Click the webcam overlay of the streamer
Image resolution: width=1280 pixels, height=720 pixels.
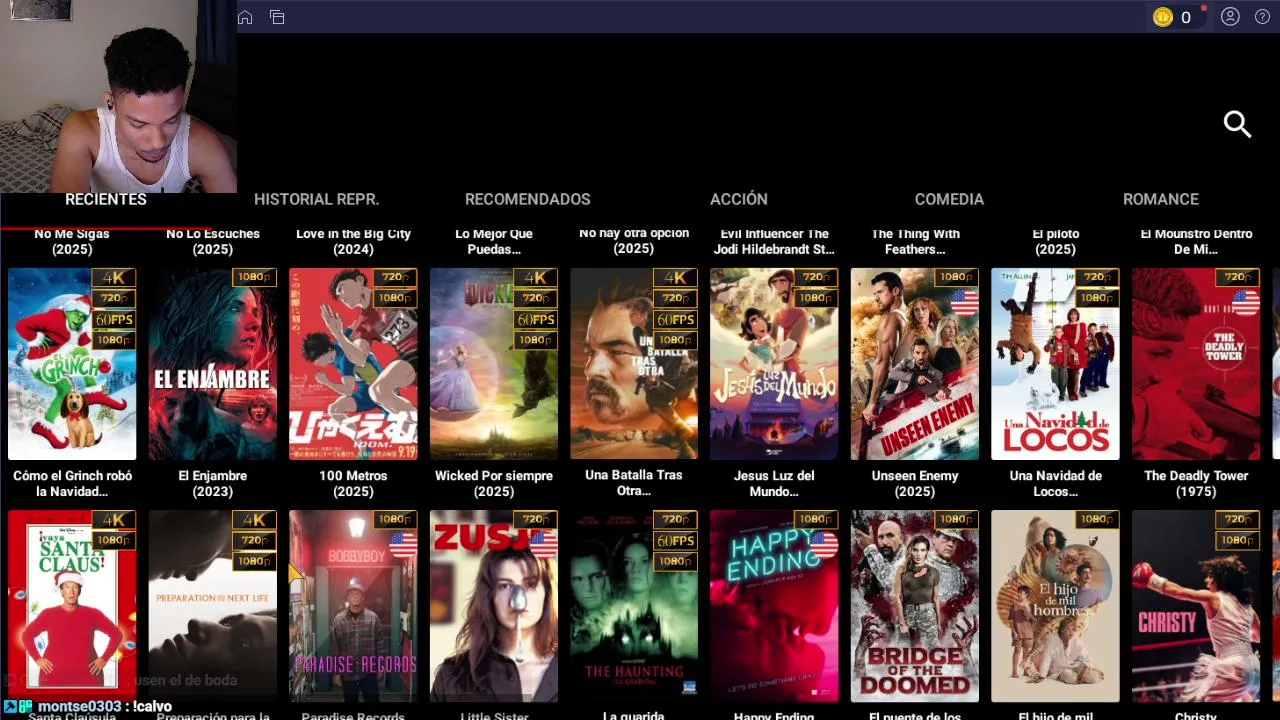[118, 96]
